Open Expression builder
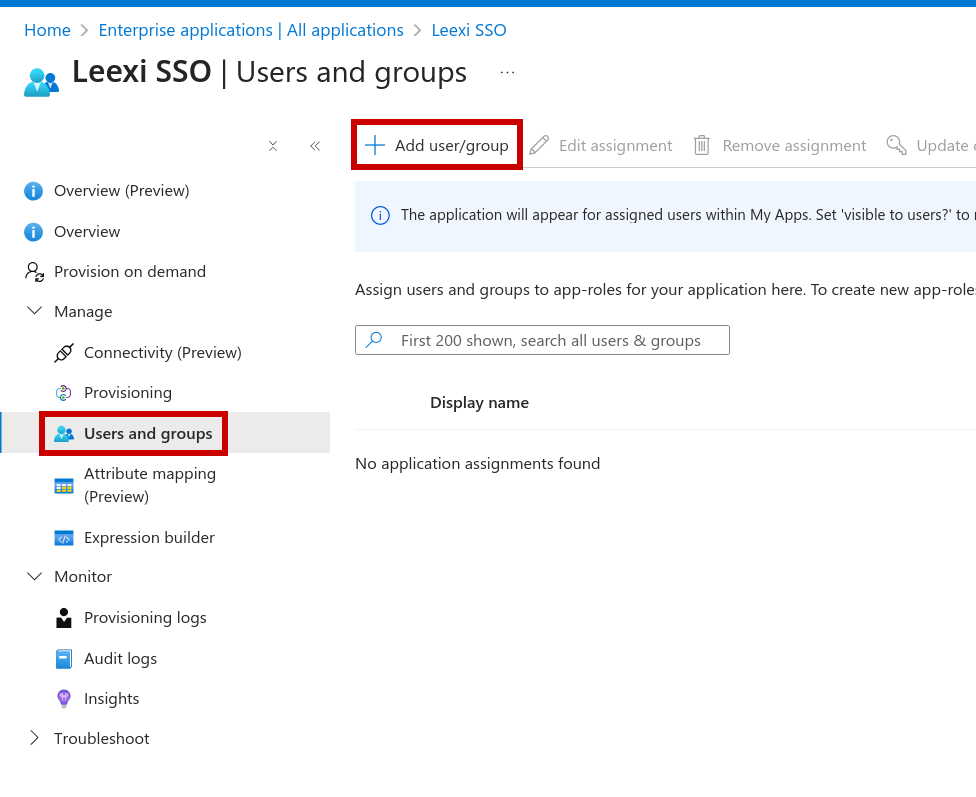 coord(149,537)
